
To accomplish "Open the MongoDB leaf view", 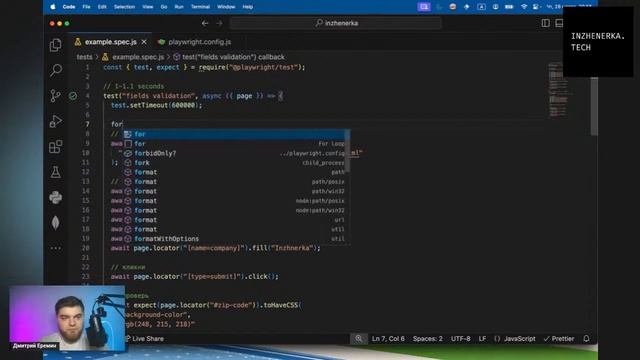I will point(56,223).
